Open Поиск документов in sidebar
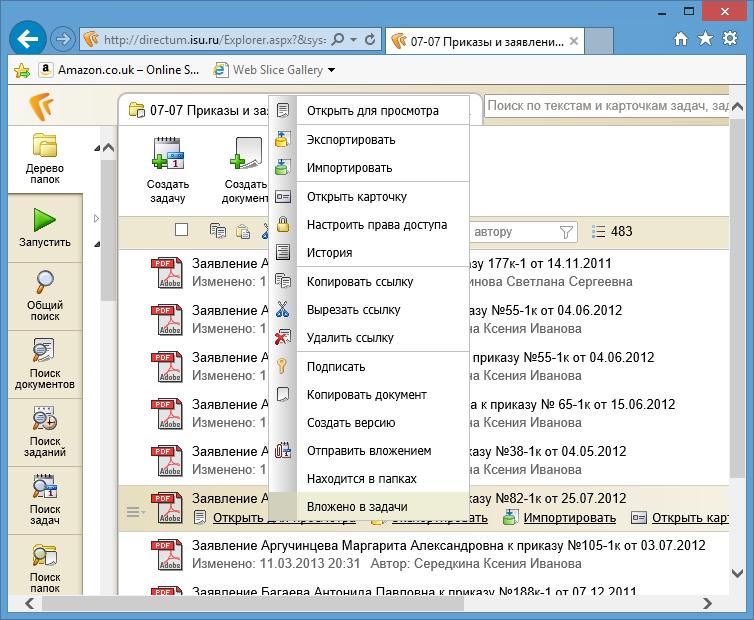The image size is (754, 620). (44, 363)
